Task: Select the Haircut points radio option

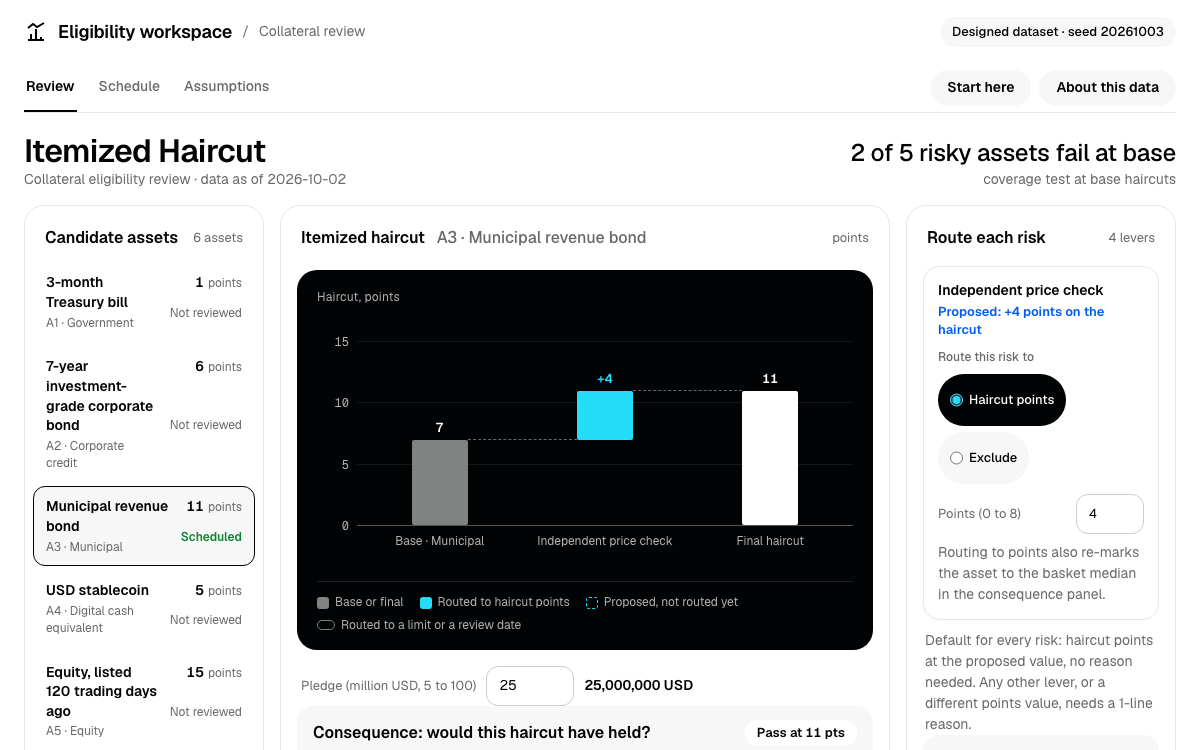Action: pyautogui.click(x=1002, y=400)
